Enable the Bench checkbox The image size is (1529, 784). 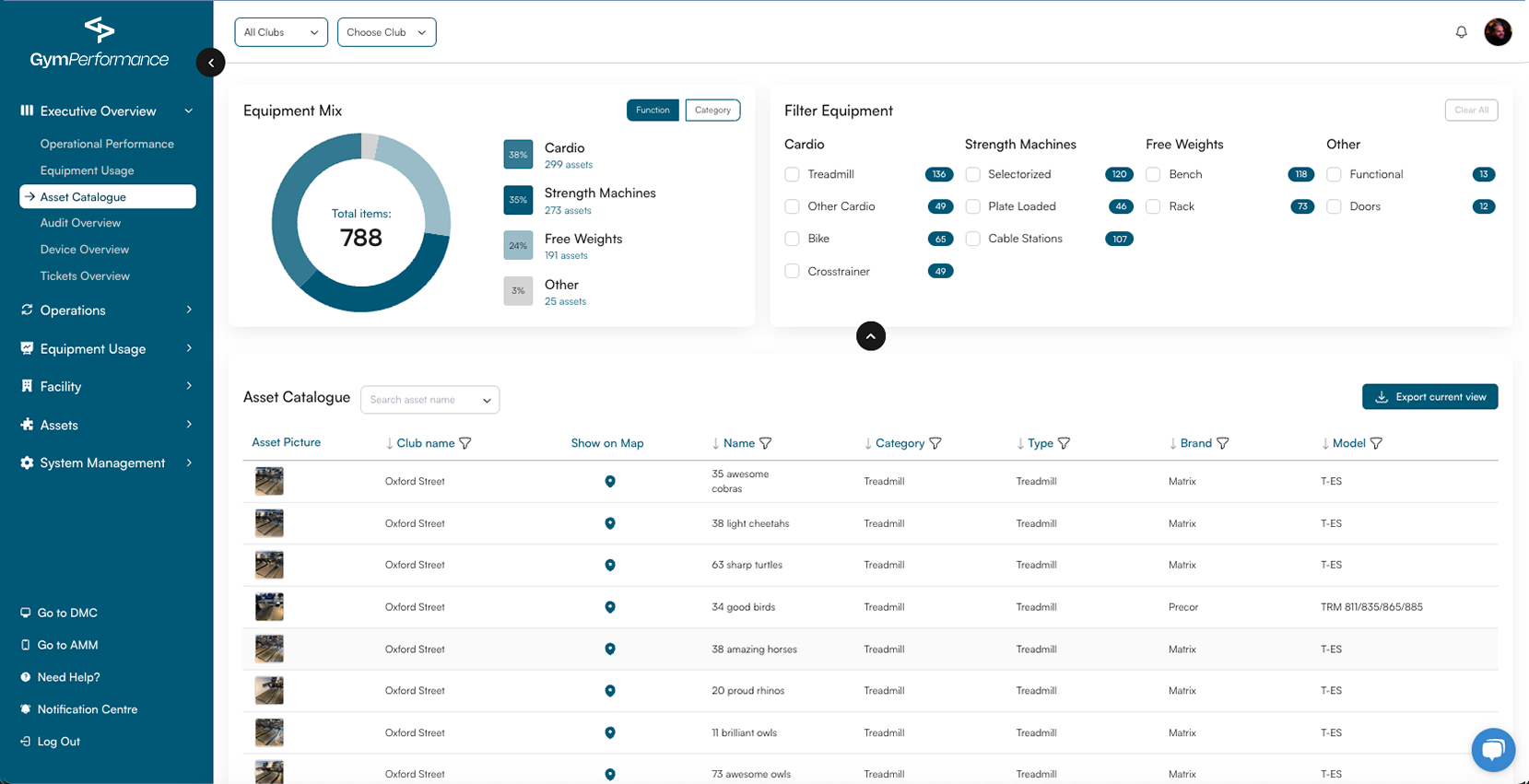tap(1153, 174)
